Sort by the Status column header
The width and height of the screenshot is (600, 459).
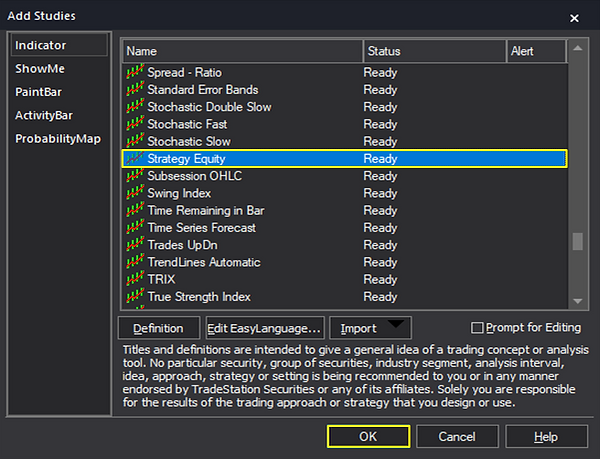coord(435,51)
